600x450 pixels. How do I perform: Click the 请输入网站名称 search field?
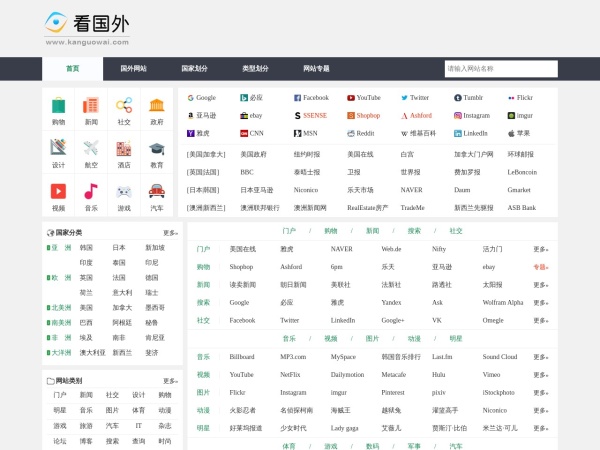point(501,69)
